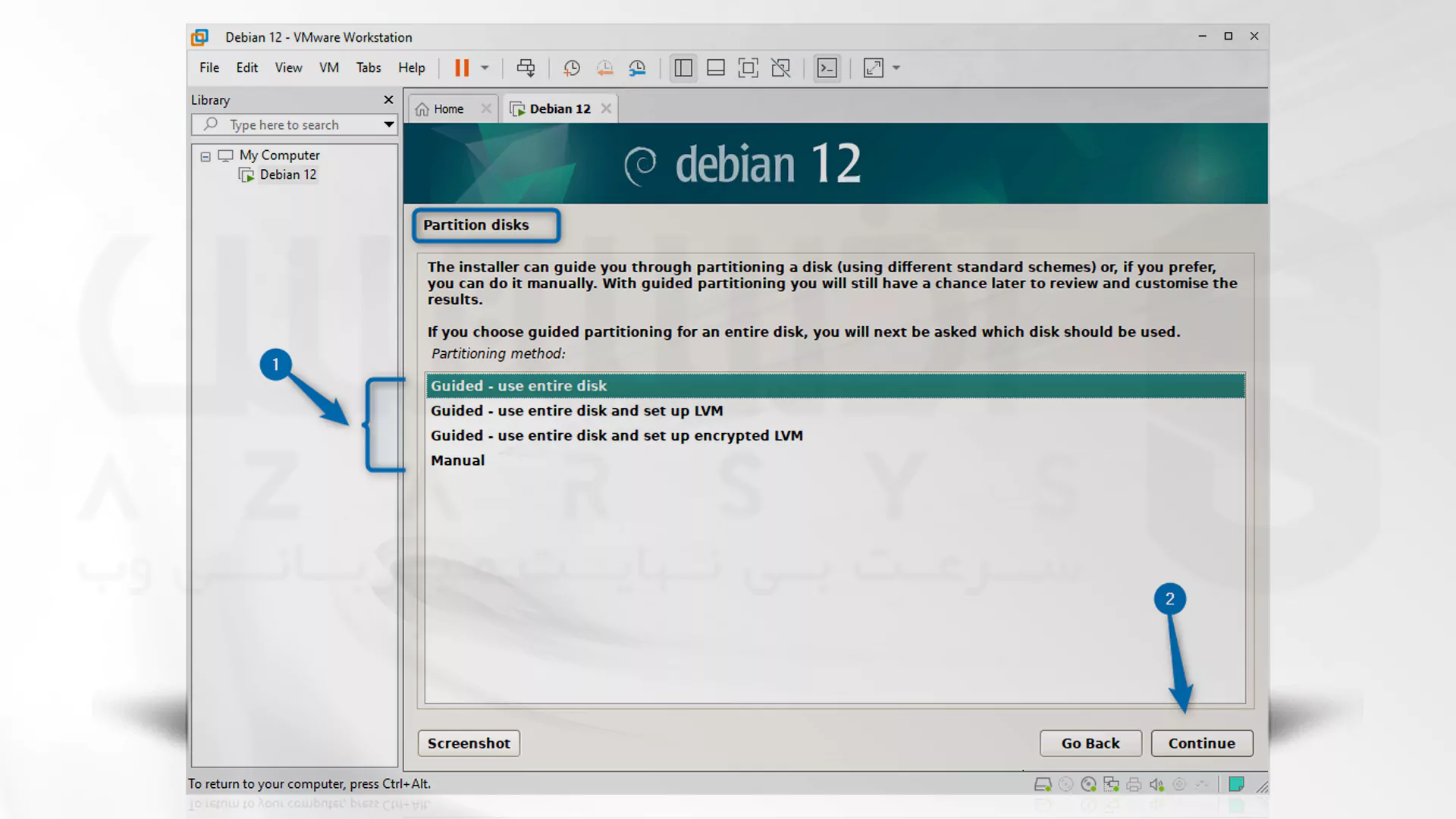Switch to the Debian 12 tab
1456x819 pixels.
pyautogui.click(x=559, y=108)
